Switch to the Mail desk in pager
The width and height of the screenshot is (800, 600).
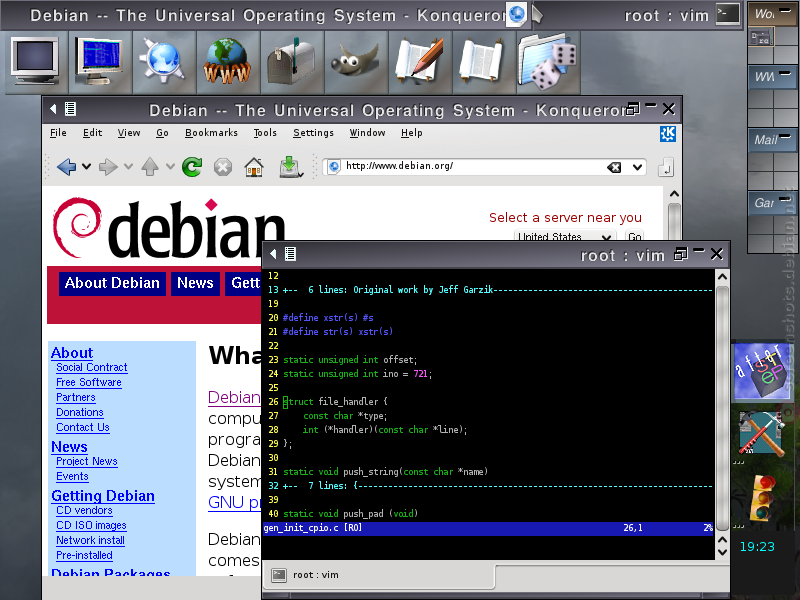click(x=772, y=139)
